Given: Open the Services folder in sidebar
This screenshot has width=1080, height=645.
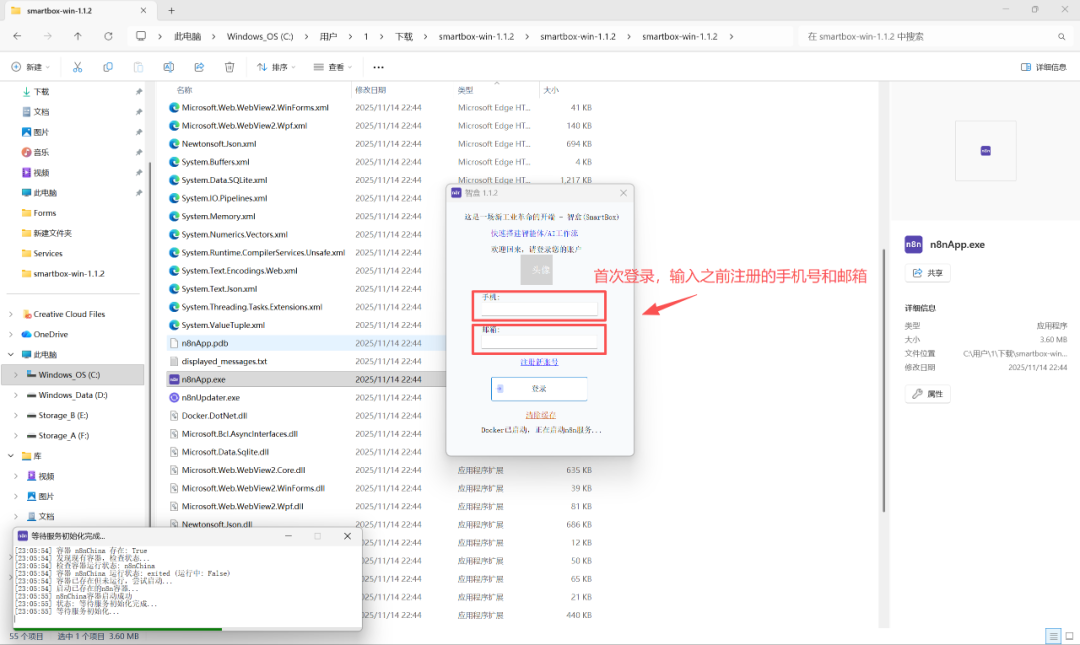Looking at the screenshot, I should pos(48,254).
